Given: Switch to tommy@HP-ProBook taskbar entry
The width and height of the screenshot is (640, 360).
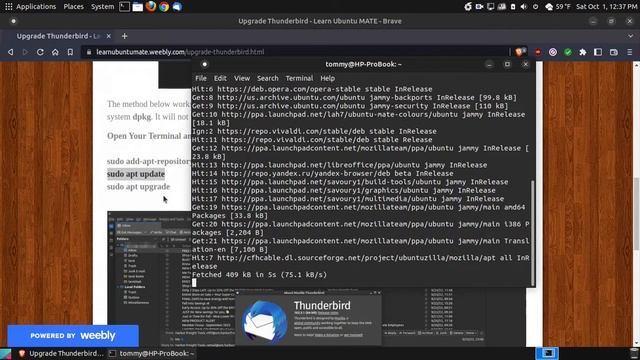Looking at the screenshot, I should [151, 353].
